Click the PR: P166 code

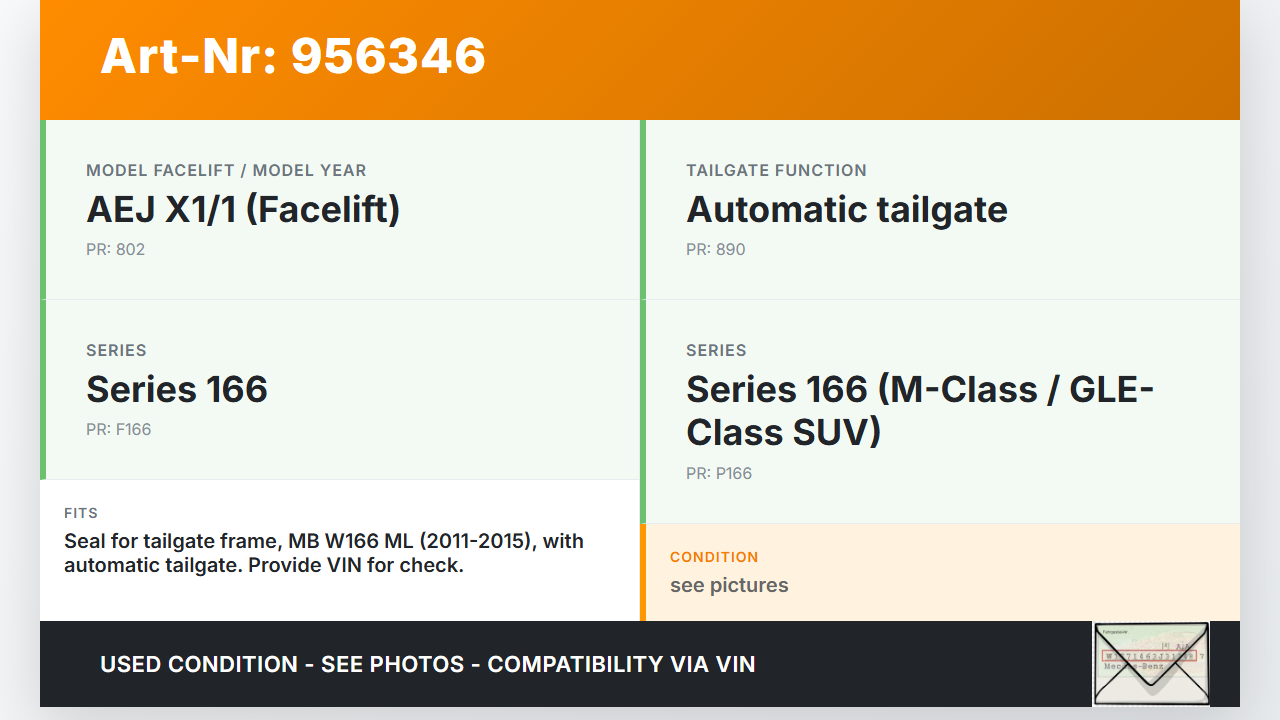click(x=718, y=474)
